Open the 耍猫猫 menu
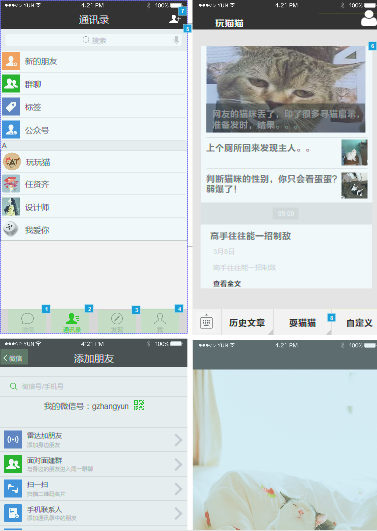Image resolution: width=377 pixels, height=531 pixels. [x=302, y=322]
